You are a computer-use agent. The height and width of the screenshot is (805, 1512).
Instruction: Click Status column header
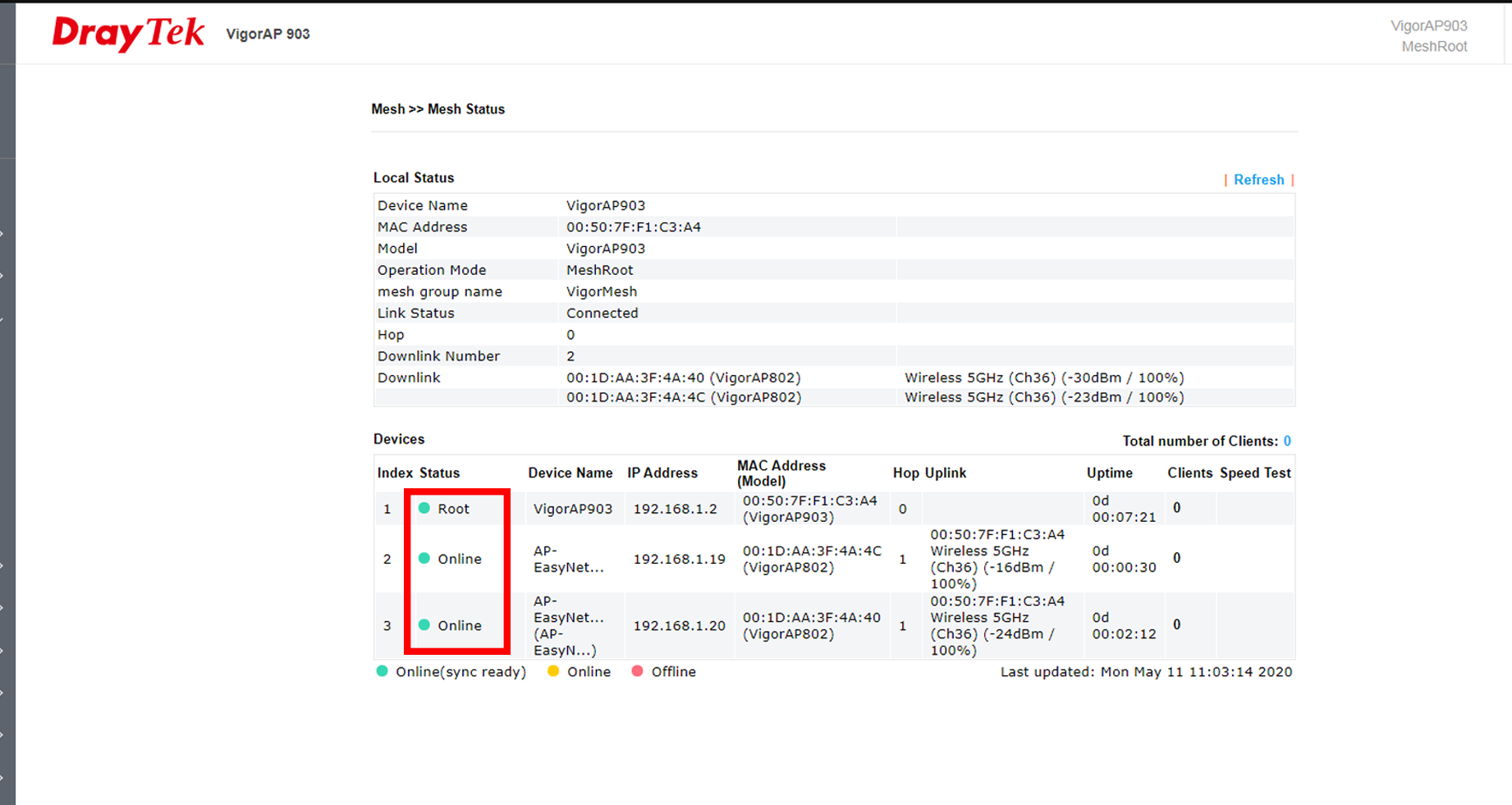(x=439, y=473)
